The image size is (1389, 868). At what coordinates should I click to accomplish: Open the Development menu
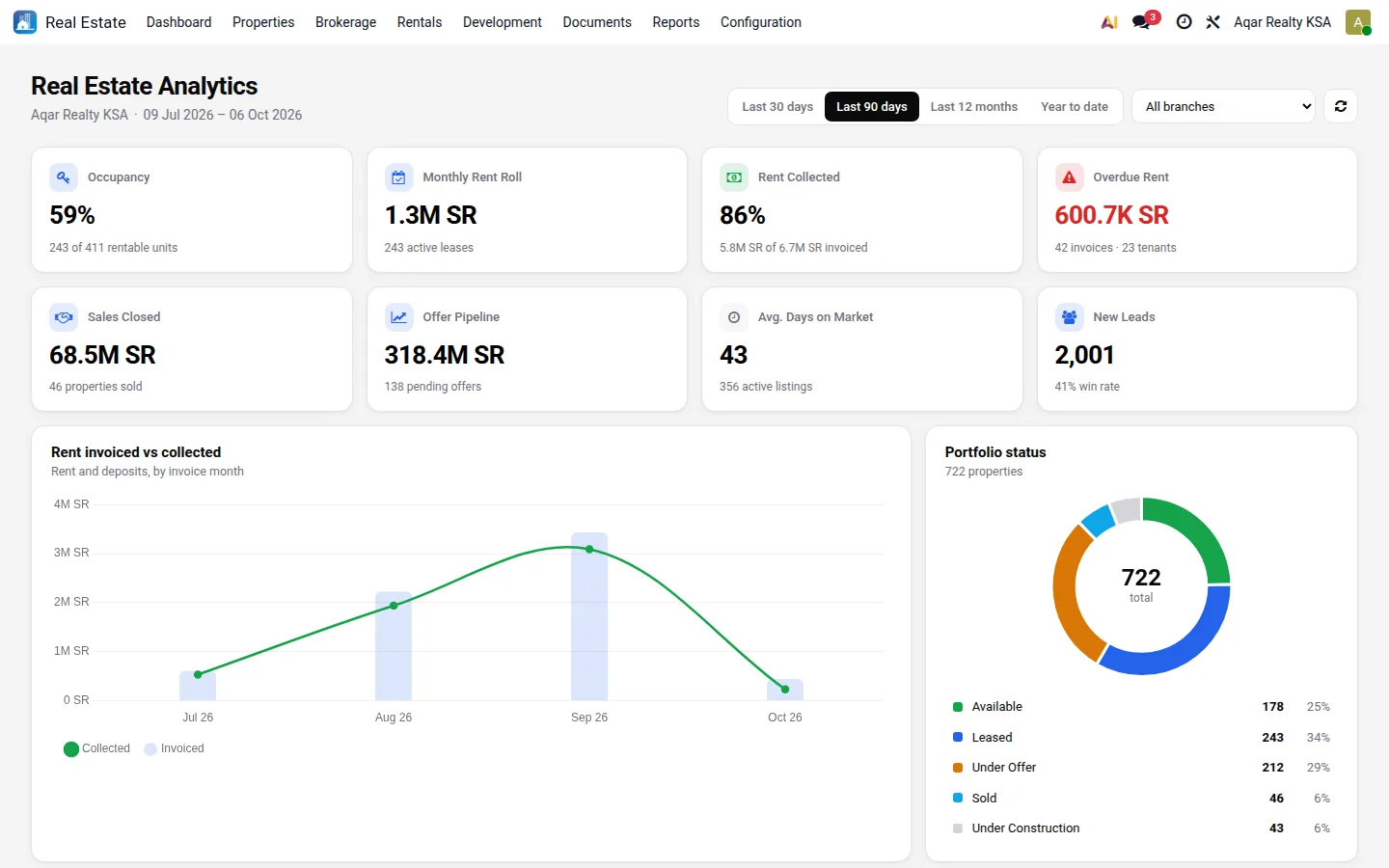point(503,22)
